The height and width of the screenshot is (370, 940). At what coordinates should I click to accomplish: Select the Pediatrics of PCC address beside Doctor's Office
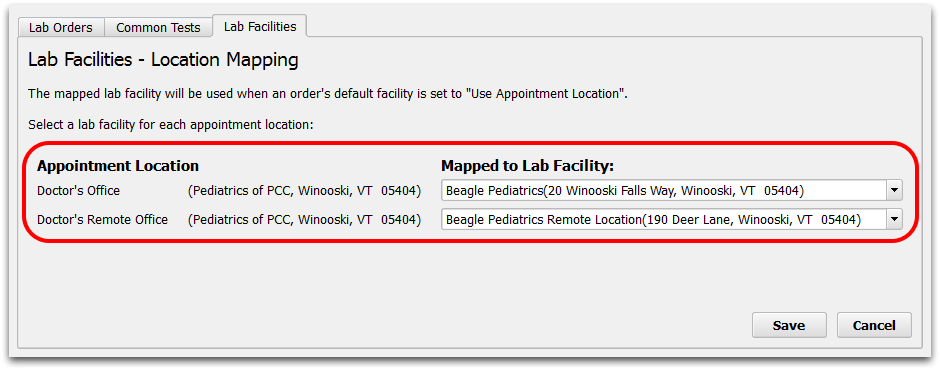click(x=305, y=191)
